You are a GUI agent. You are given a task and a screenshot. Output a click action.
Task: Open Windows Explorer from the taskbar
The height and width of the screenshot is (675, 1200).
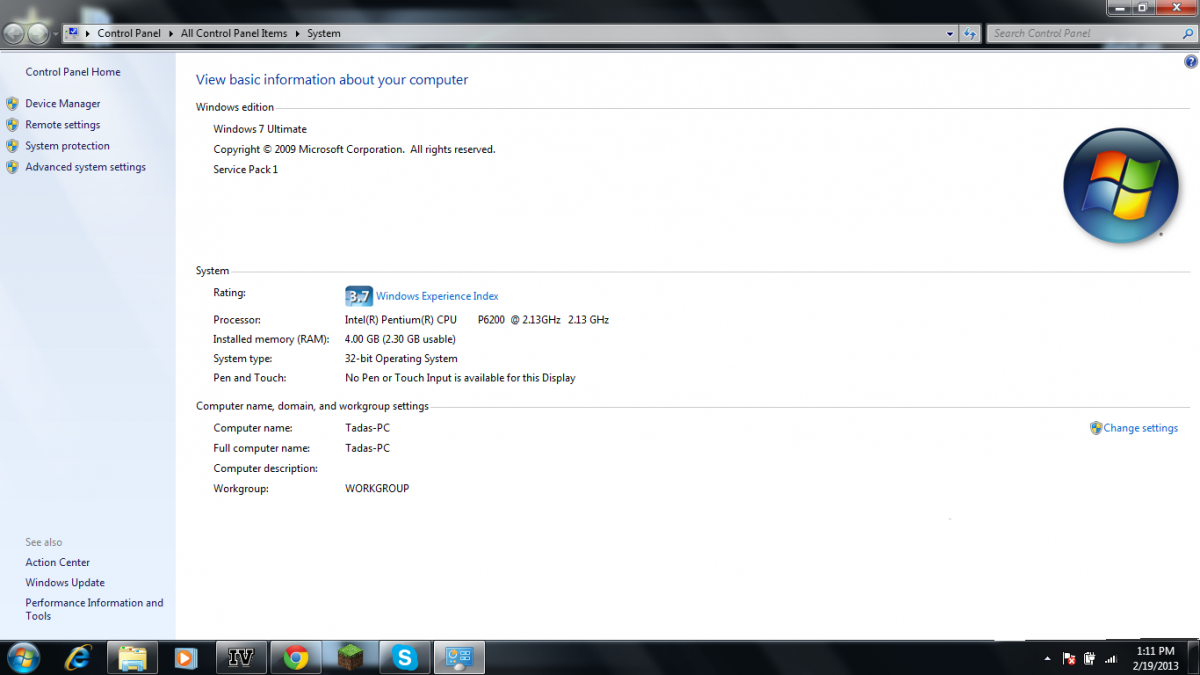coord(133,657)
